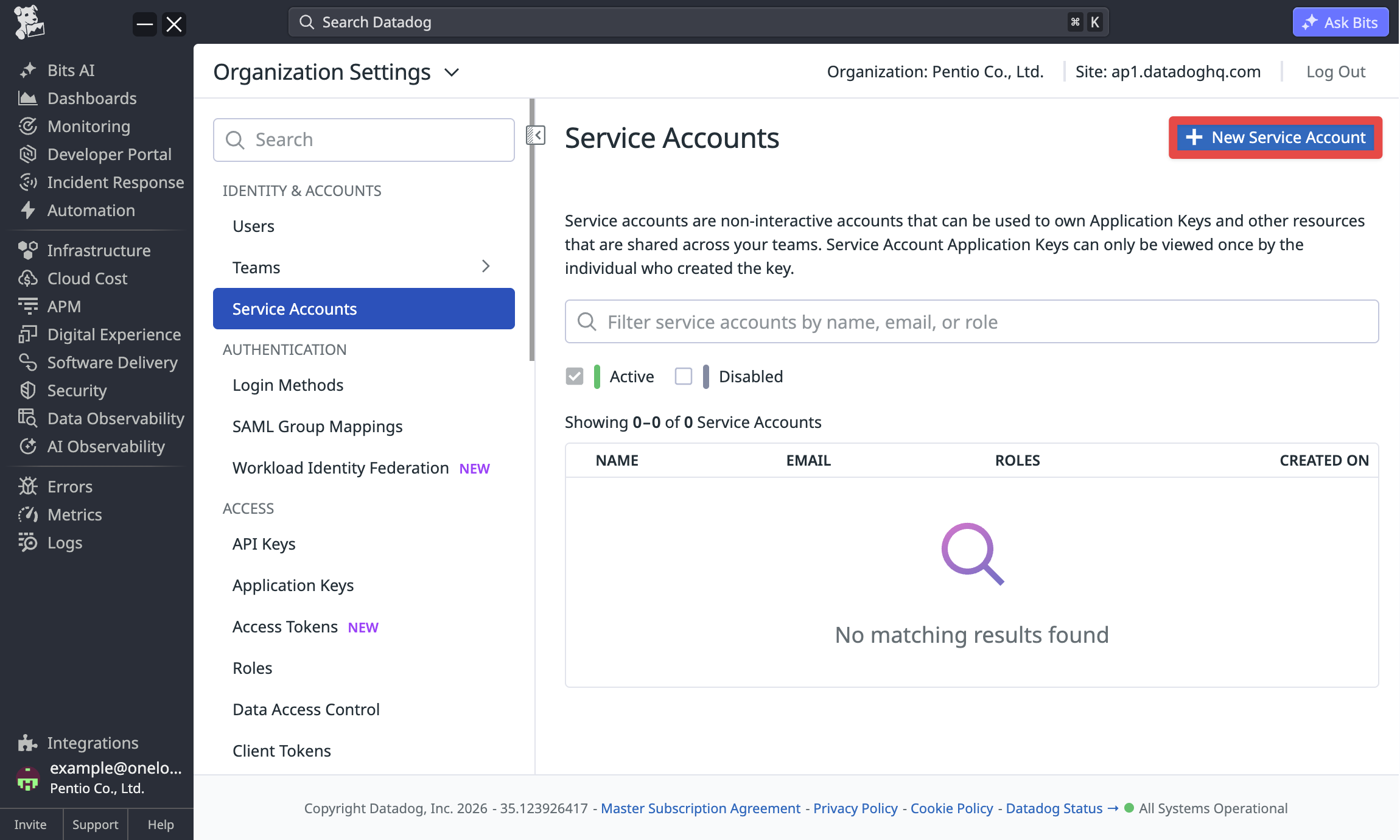Viewport: 1400px width, 840px height.
Task: Open Logs icon in sidebar
Action: click(x=28, y=543)
